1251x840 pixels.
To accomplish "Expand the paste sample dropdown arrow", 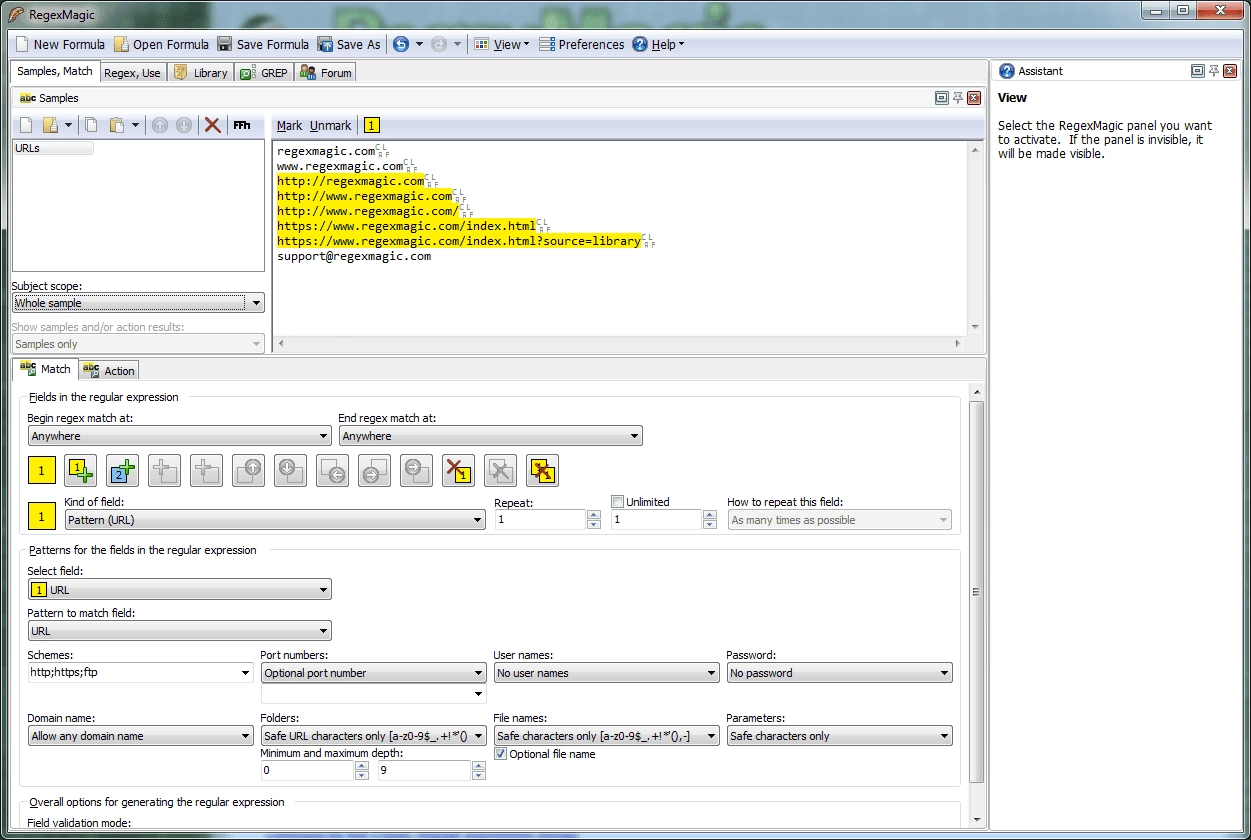I will (135, 125).
